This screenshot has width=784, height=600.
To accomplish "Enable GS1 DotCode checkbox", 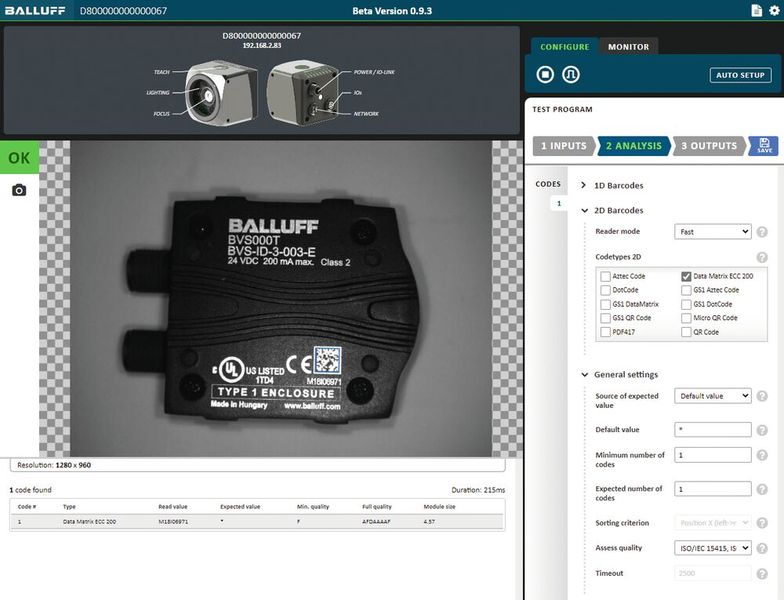I will coord(686,304).
